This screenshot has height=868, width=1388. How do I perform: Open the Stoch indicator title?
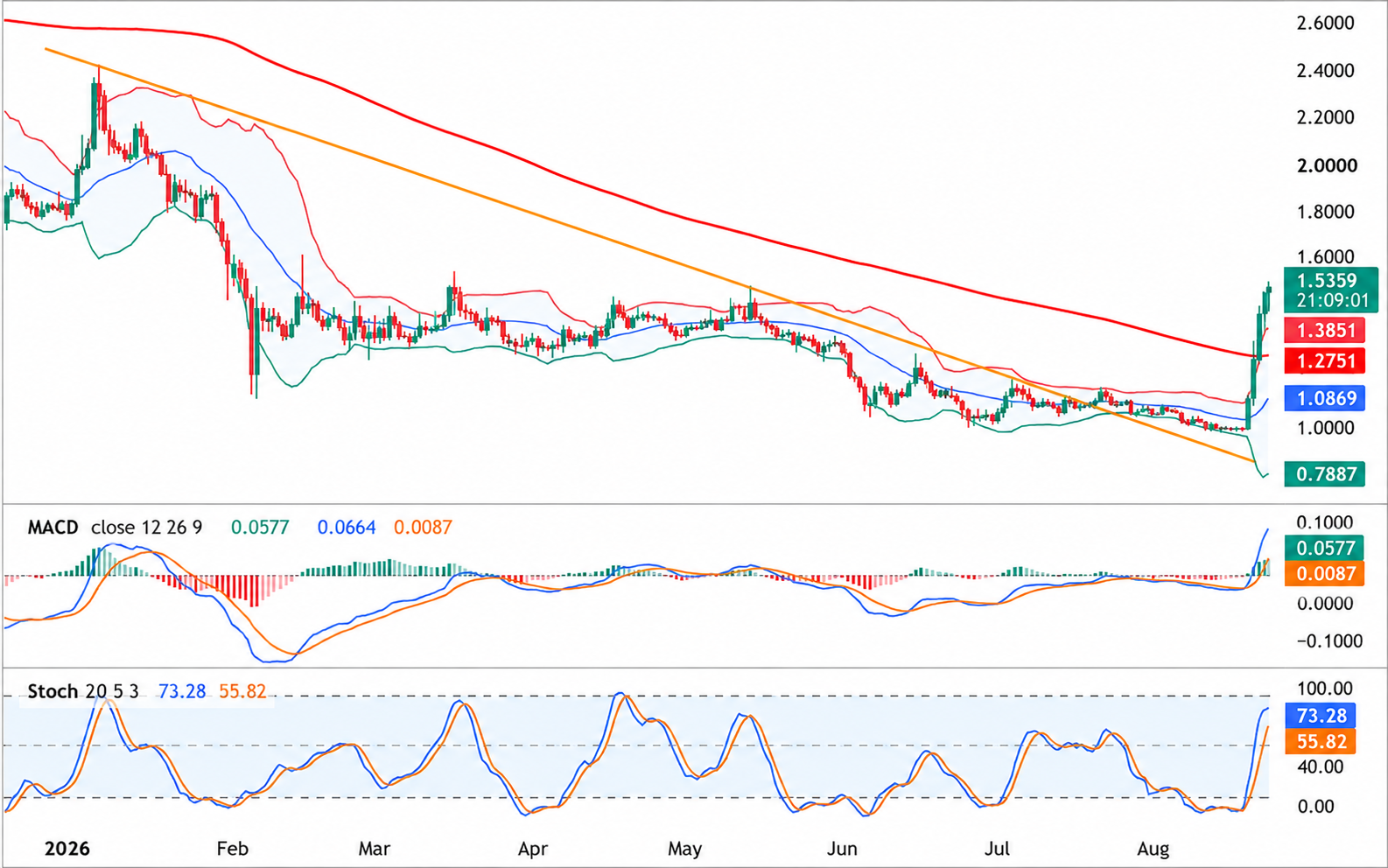[53, 692]
